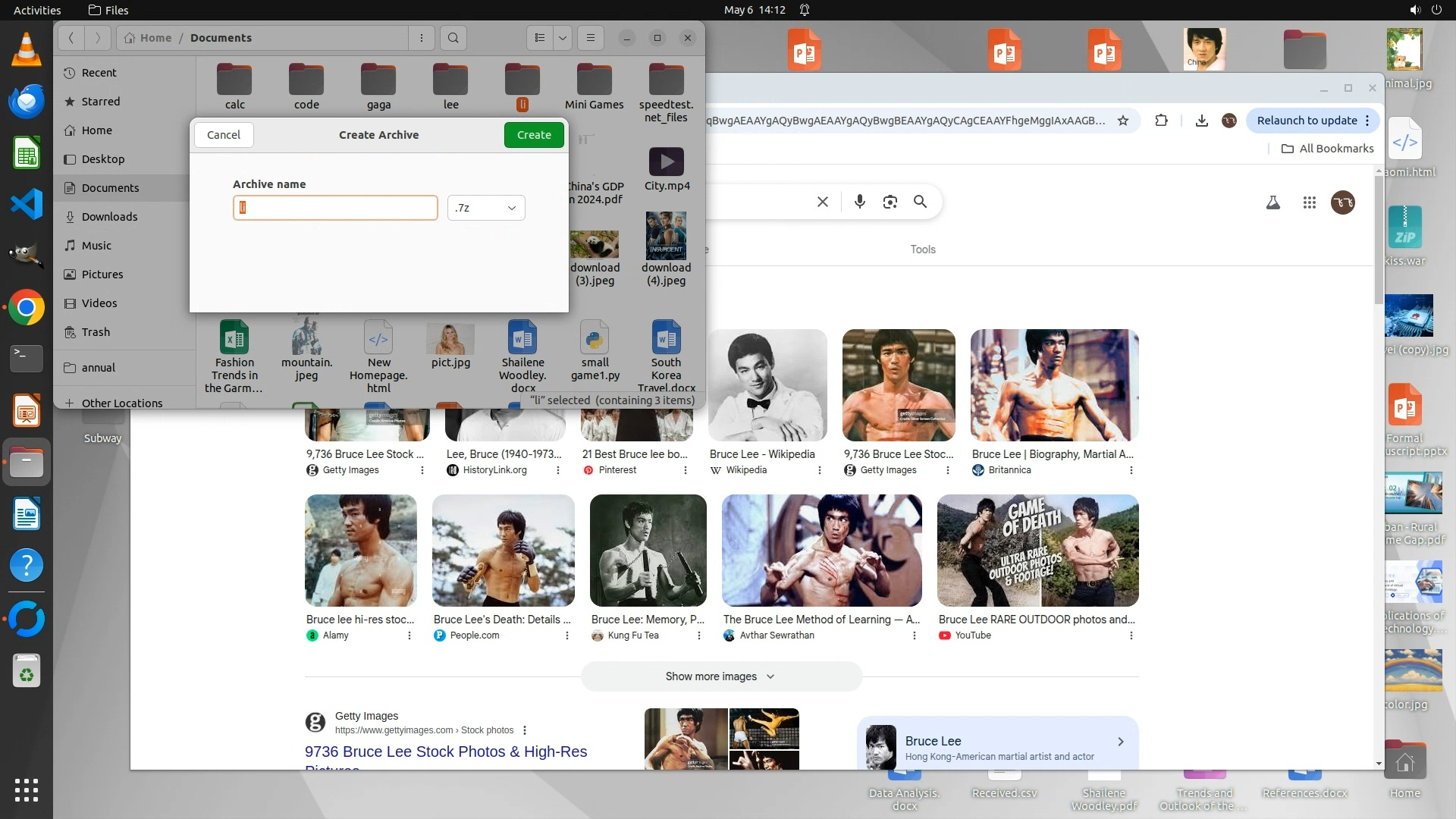1456x819 pixels.
Task: Open Downloads in Files sidebar
Action: (109, 217)
